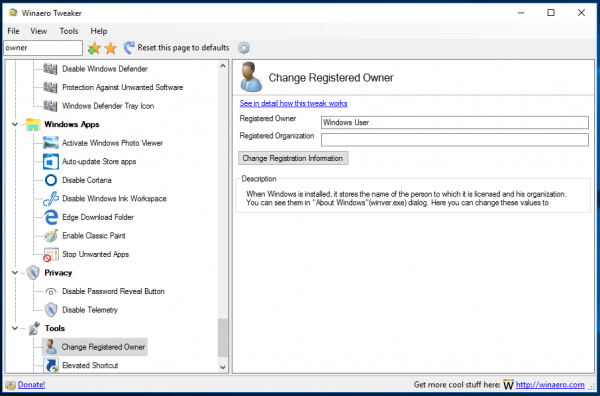The width and height of the screenshot is (600, 396).
Task: Click into the Registered Organization field
Action: point(455,140)
